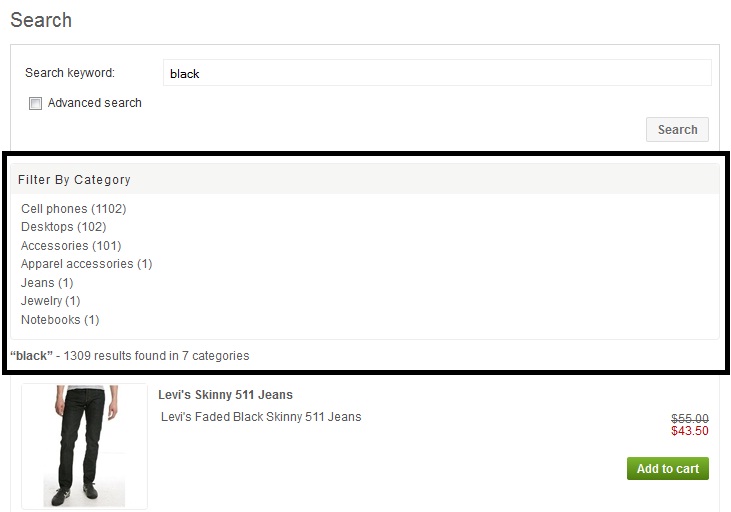
Task: Focus the Search keyword input field
Action: (x=437, y=73)
